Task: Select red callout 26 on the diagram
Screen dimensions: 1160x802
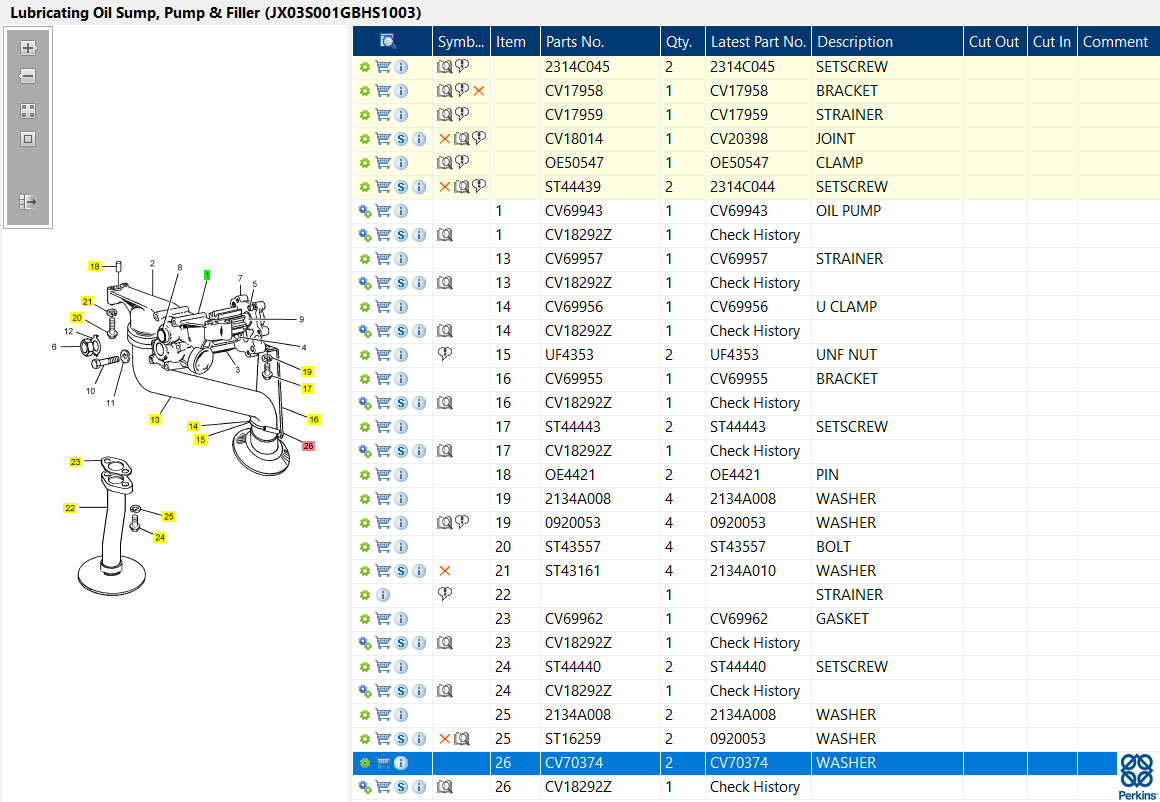Action: 308,445
